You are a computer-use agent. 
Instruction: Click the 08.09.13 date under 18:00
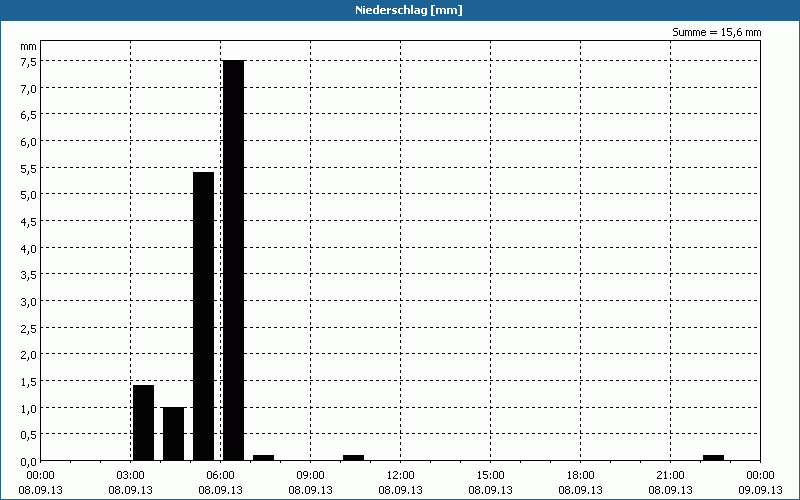(581, 490)
